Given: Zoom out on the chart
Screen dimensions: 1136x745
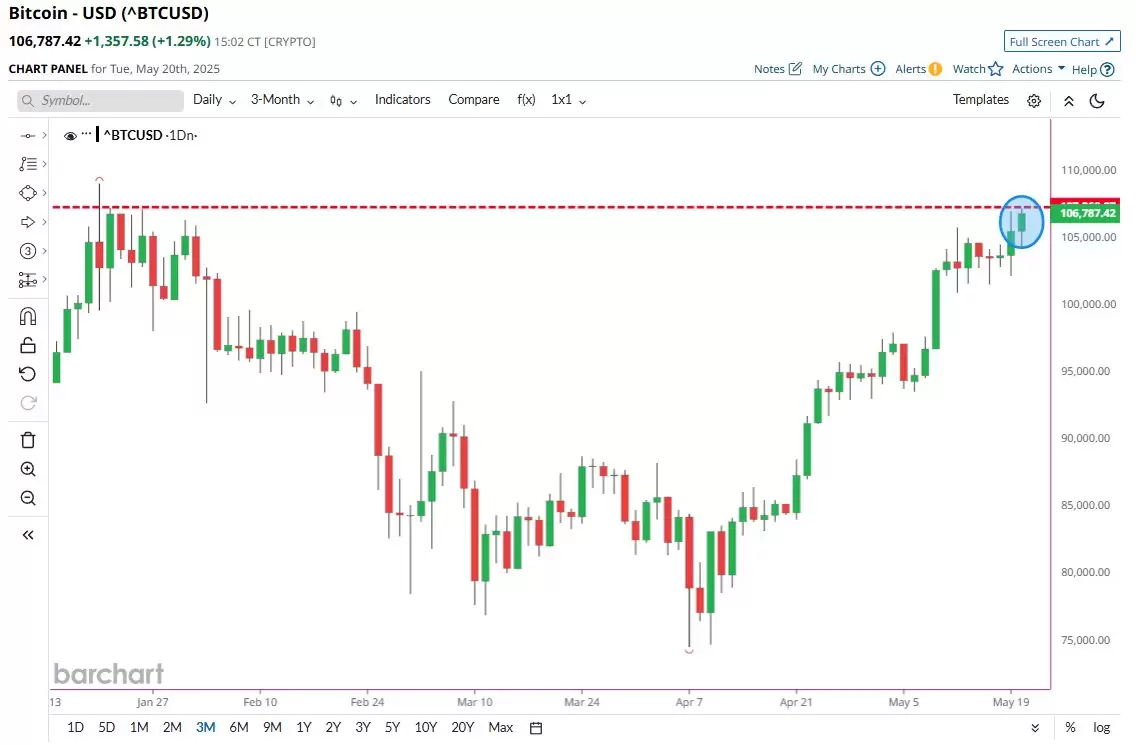Looking at the screenshot, I should (28, 498).
